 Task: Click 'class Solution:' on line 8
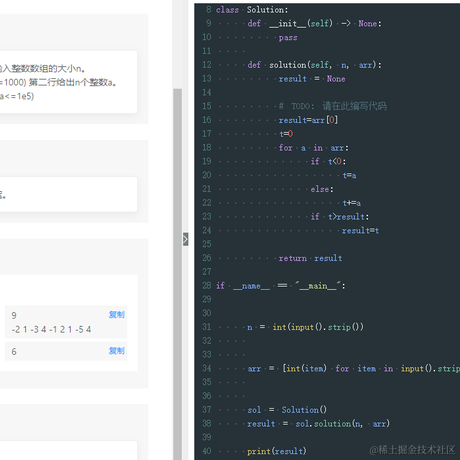point(252,10)
